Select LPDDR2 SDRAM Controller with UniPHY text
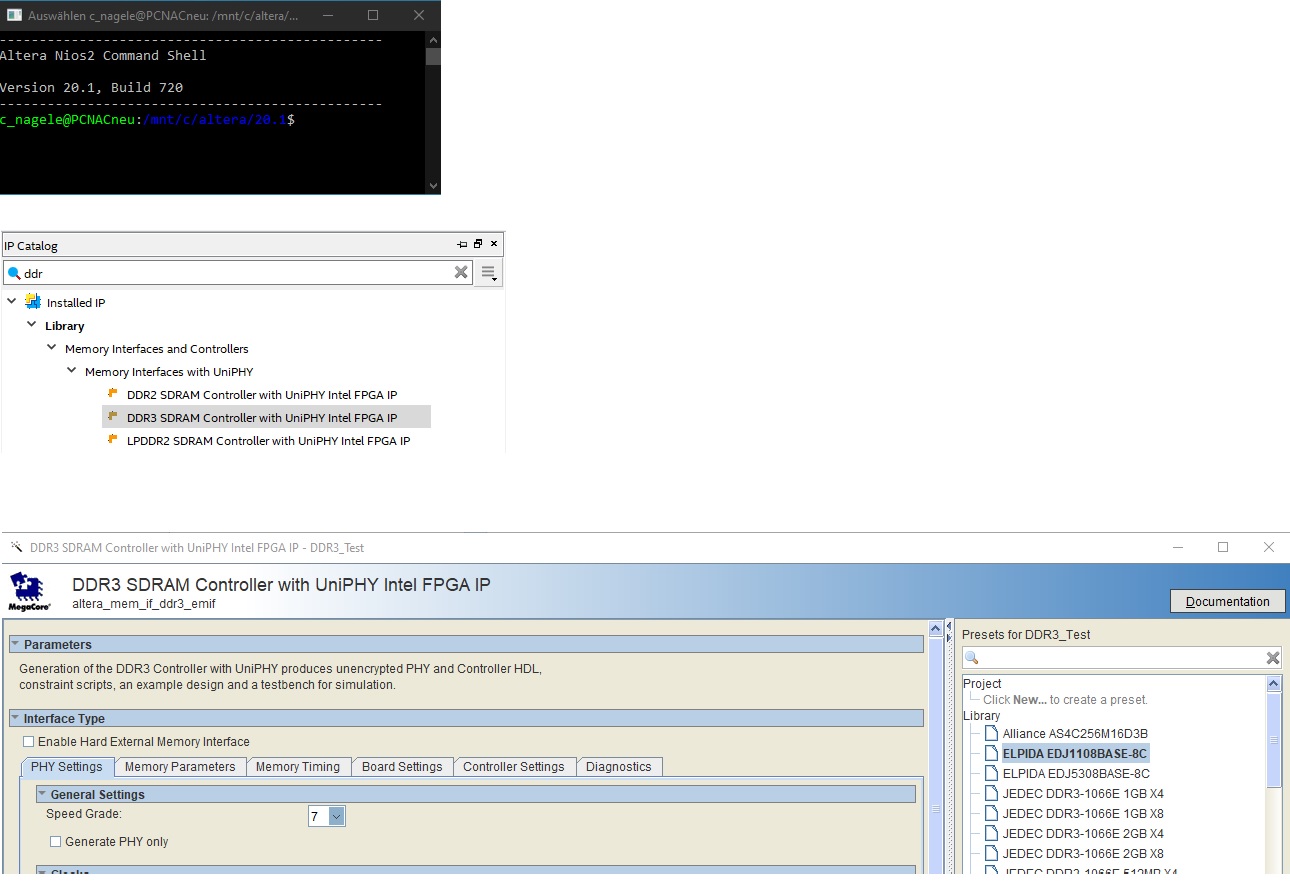The height and width of the screenshot is (893, 1290). [x=268, y=441]
